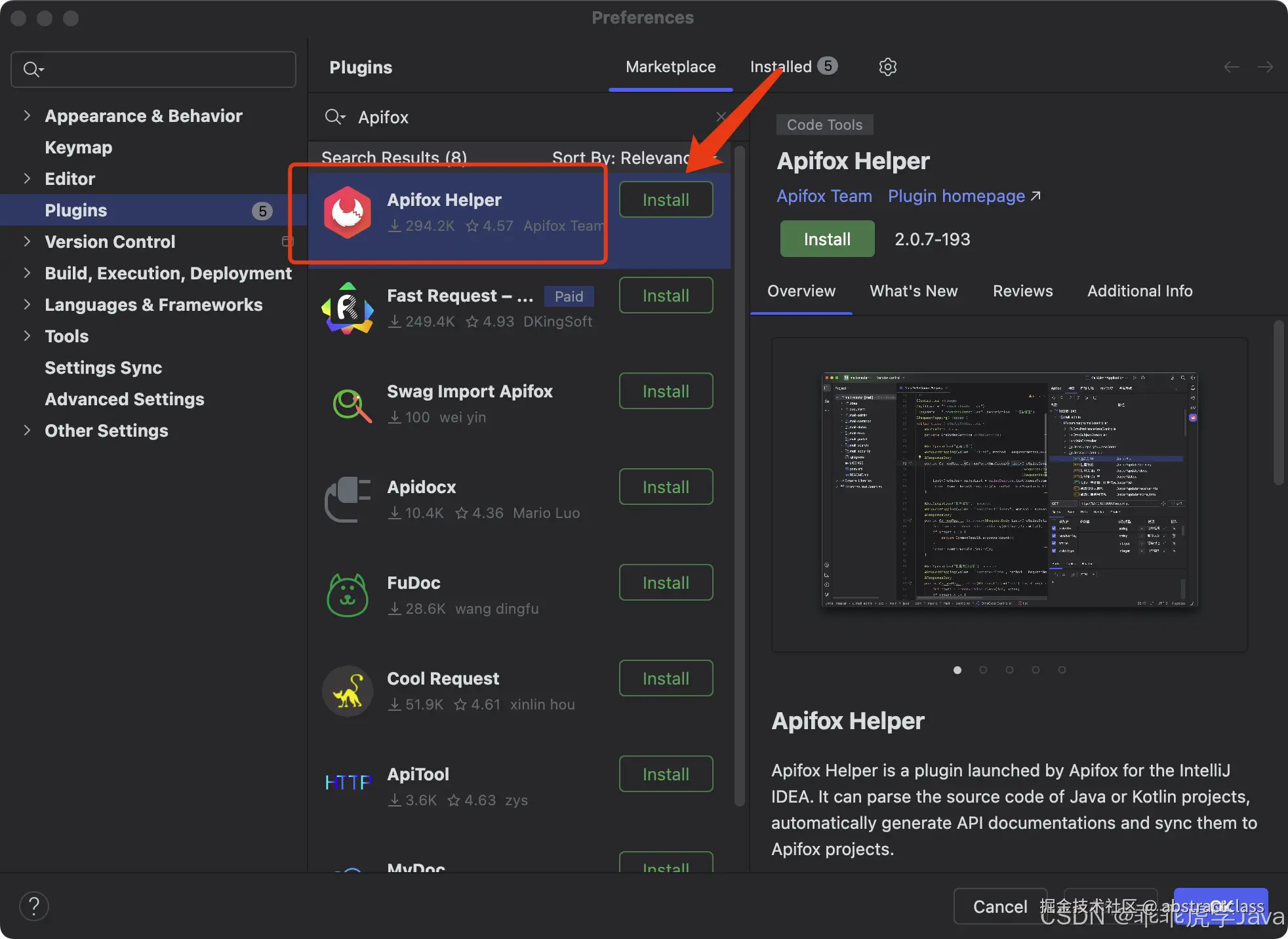Clear the Apifox search text
This screenshot has width=1288, height=939.
click(721, 117)
